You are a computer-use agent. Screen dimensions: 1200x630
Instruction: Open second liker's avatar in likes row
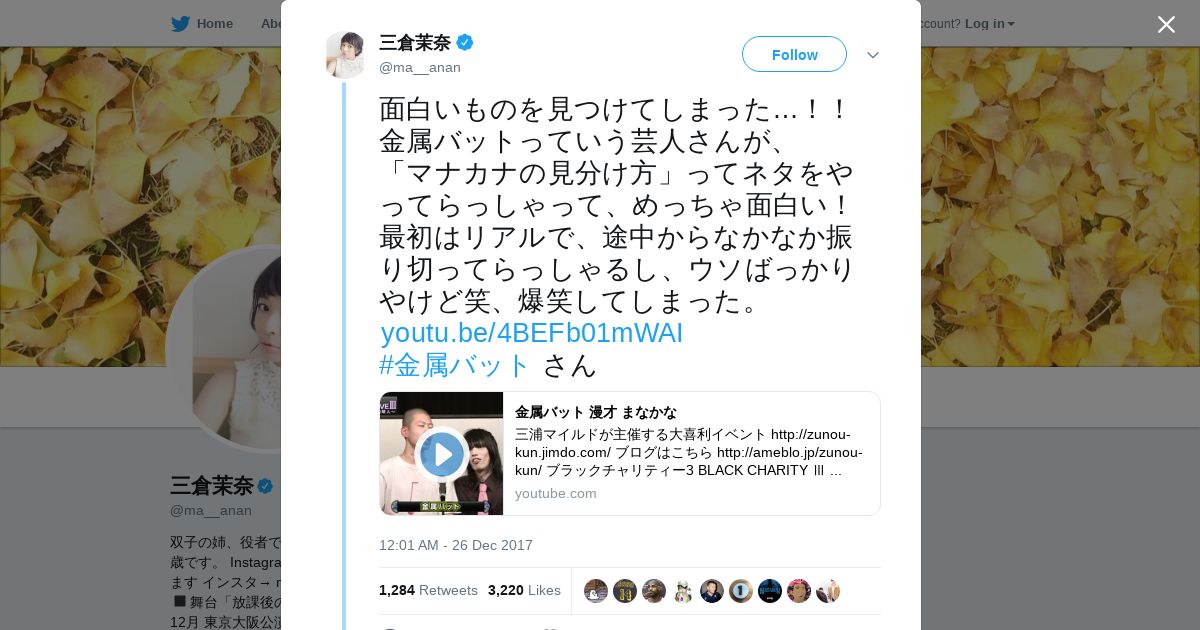[x=625, y=590]
